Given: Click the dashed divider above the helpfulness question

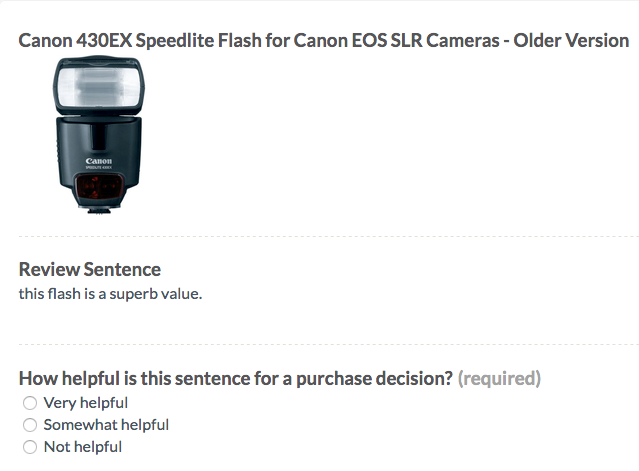Looking at the screenshot, I should pos(320,344).
